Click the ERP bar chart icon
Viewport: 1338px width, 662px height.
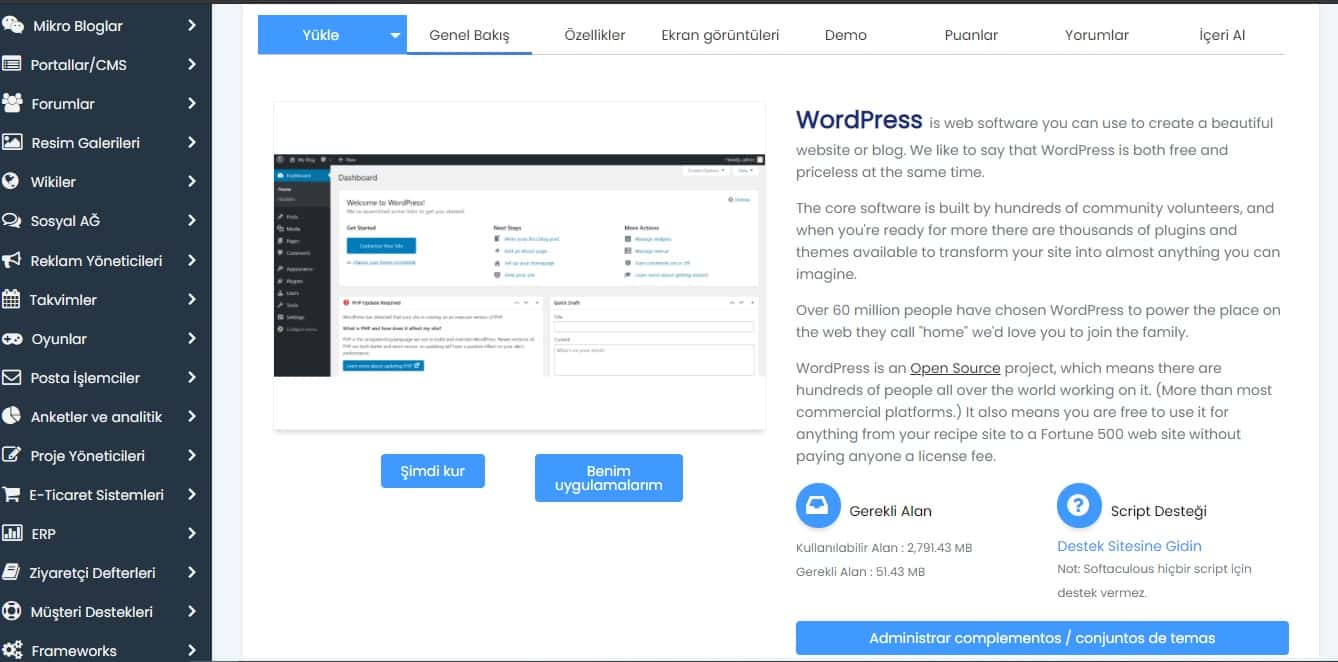[x=12, y=534]
